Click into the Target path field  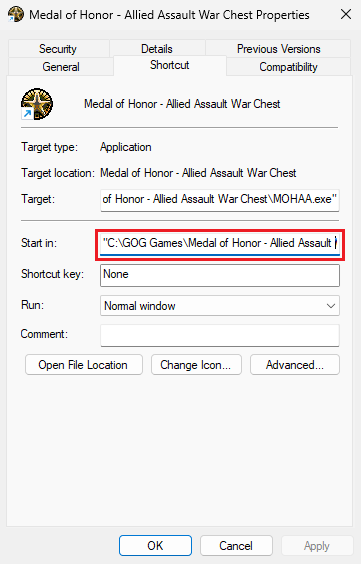220,200
